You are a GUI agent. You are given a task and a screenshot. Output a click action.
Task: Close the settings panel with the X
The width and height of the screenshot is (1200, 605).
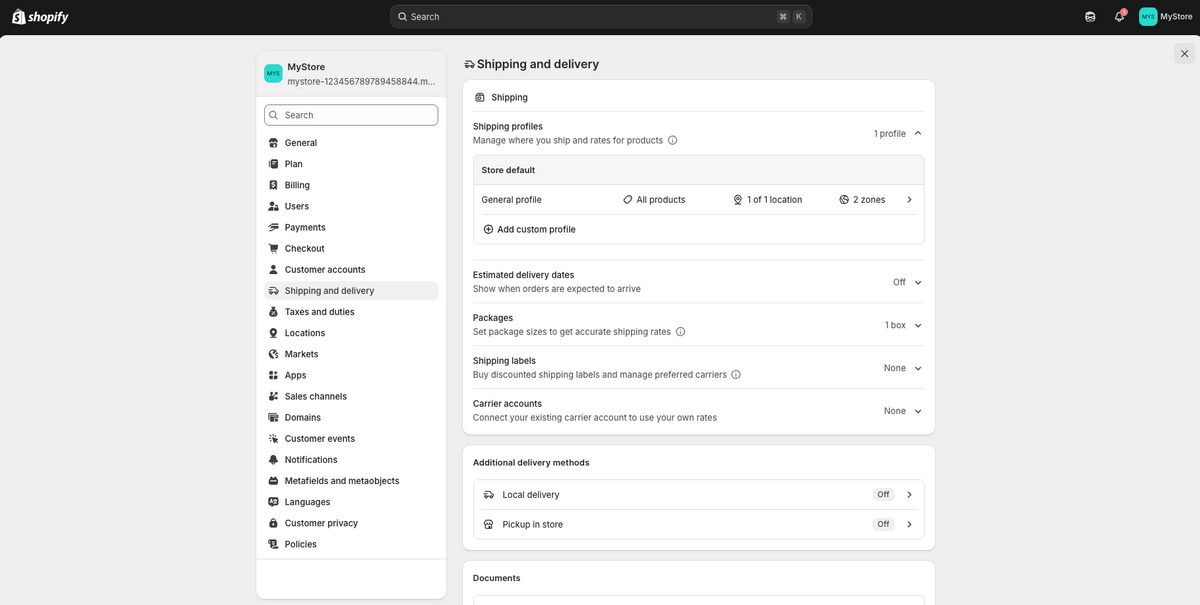[1184, 54]
